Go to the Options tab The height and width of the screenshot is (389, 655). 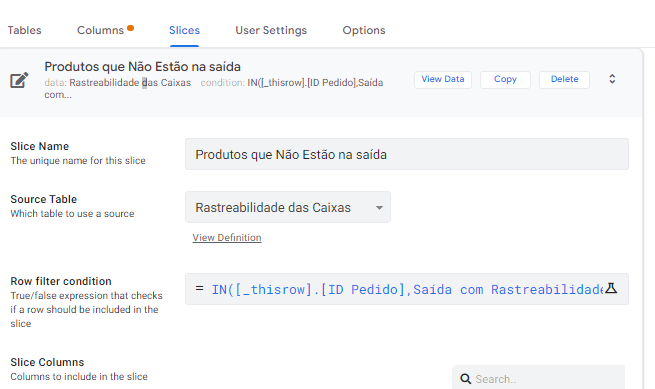click(363, 31)
